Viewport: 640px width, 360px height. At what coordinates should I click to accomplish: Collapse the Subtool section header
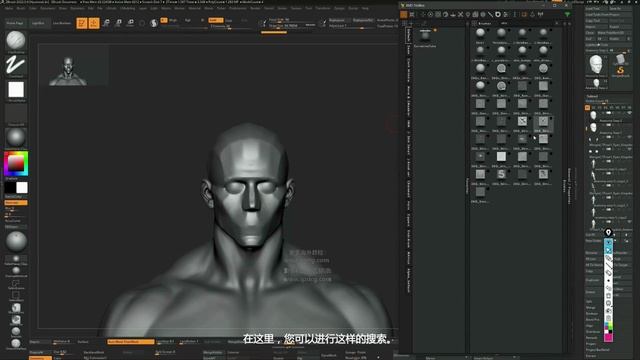coord(592,96)
